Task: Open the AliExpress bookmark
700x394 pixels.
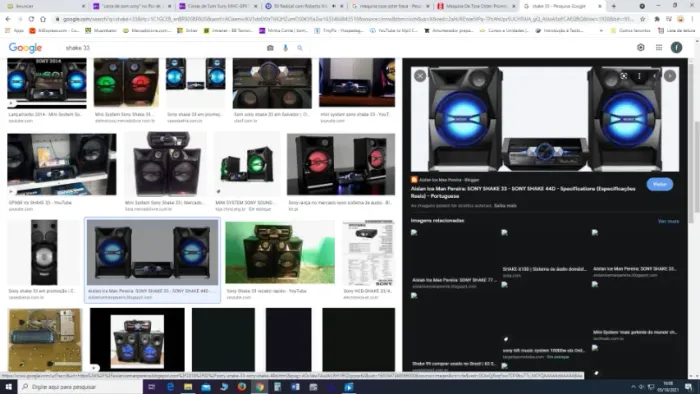Action: 54,31
